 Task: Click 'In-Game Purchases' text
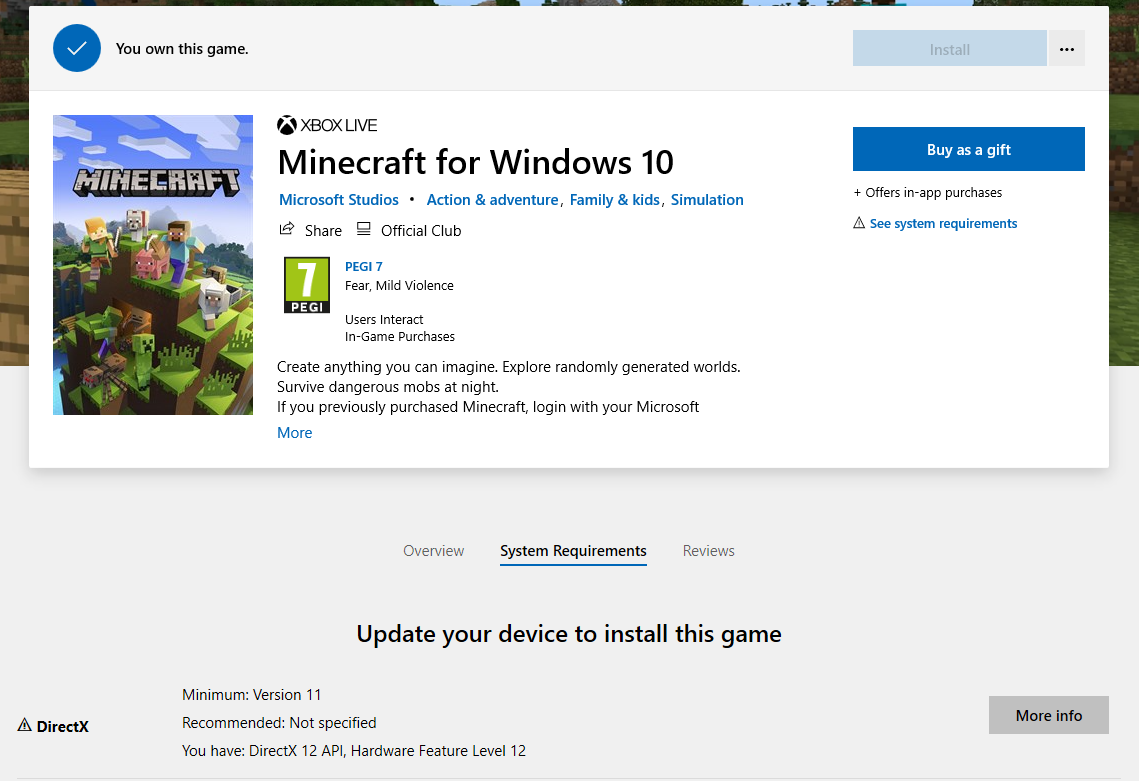[400, 336]
